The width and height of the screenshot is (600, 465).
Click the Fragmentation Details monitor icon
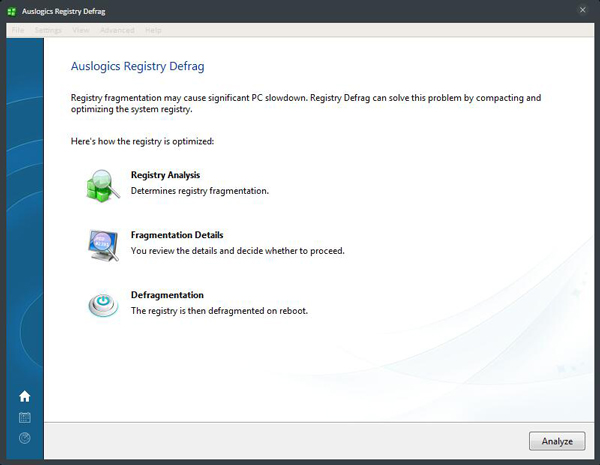(x=103, y=245)
